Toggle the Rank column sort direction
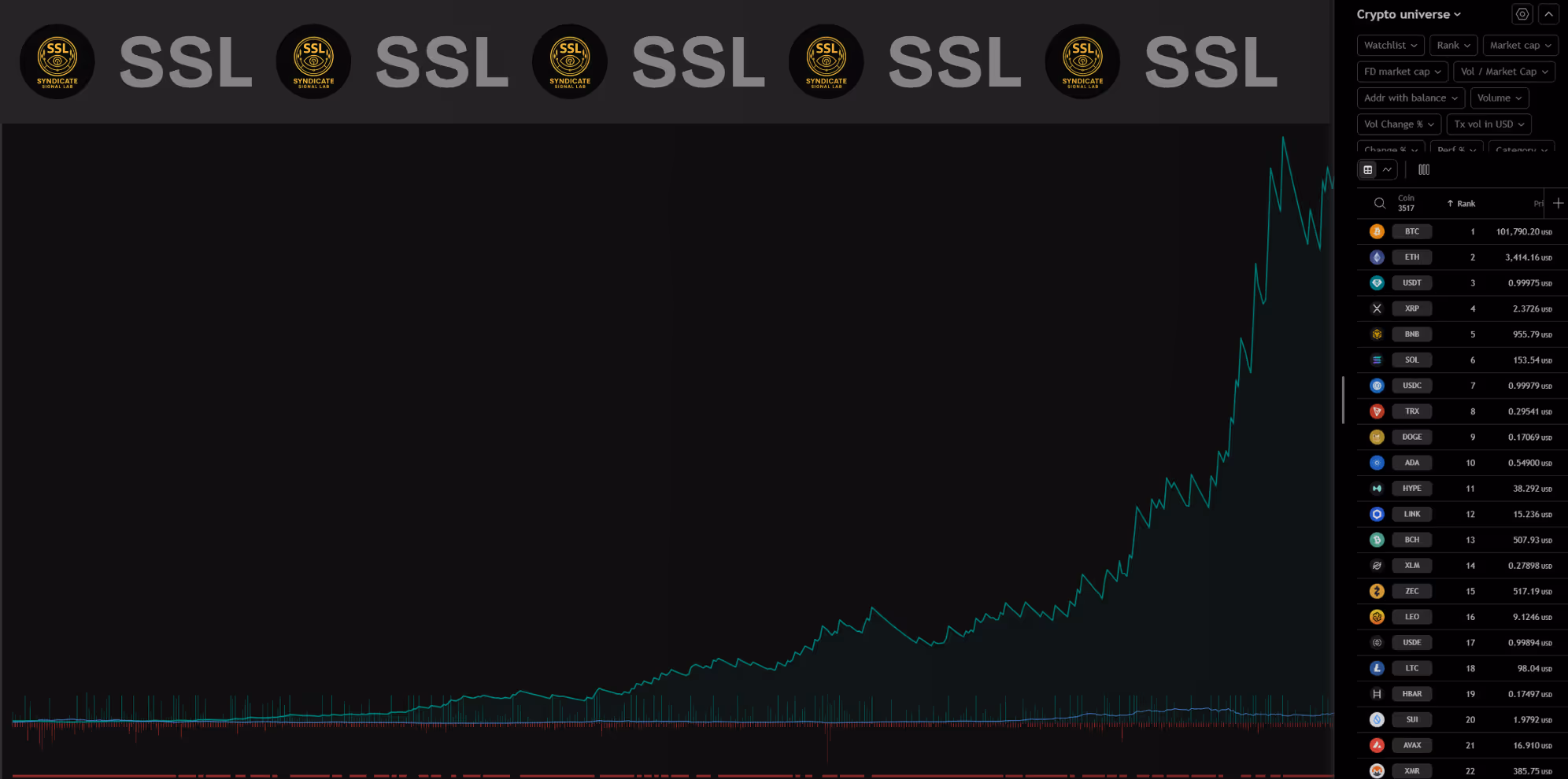This screenshot has width=1568, height=779. 1461,203
